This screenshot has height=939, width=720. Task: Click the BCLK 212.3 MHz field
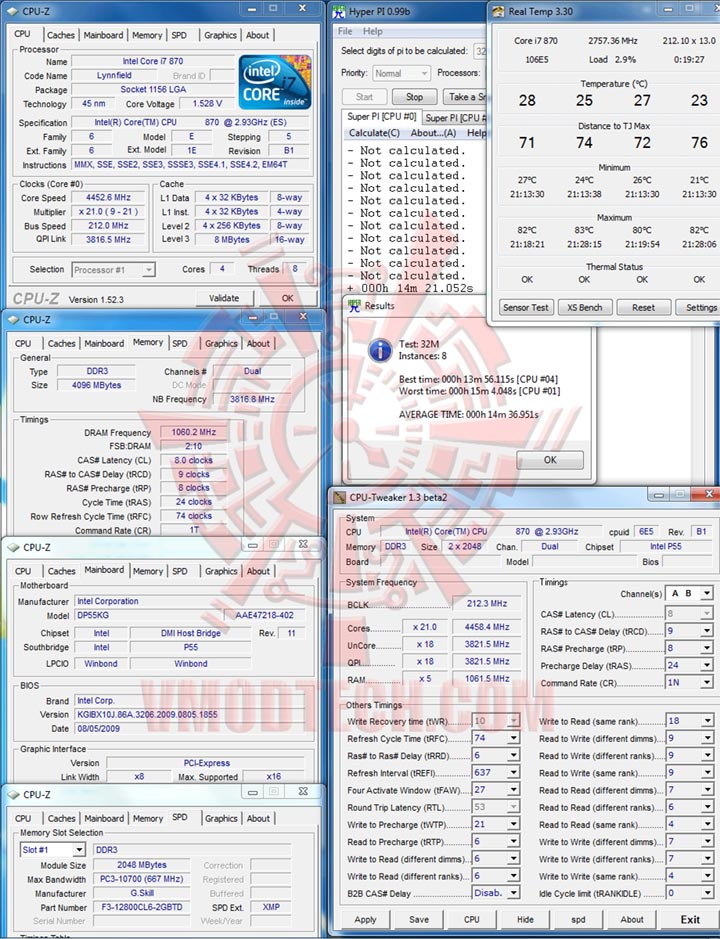486,604
